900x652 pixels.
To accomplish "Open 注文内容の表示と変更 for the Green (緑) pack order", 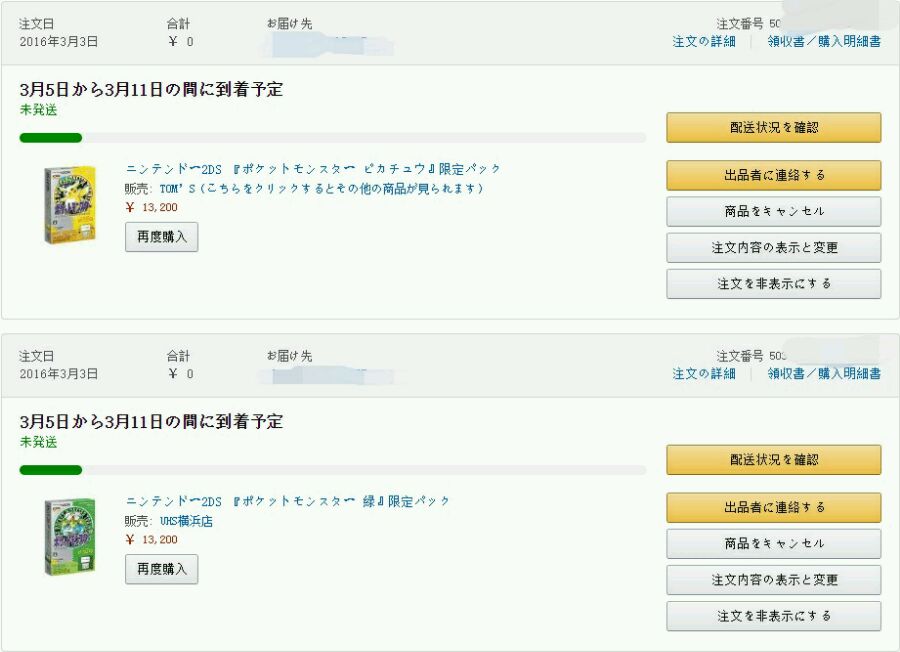I will click(x=773, y=579).
